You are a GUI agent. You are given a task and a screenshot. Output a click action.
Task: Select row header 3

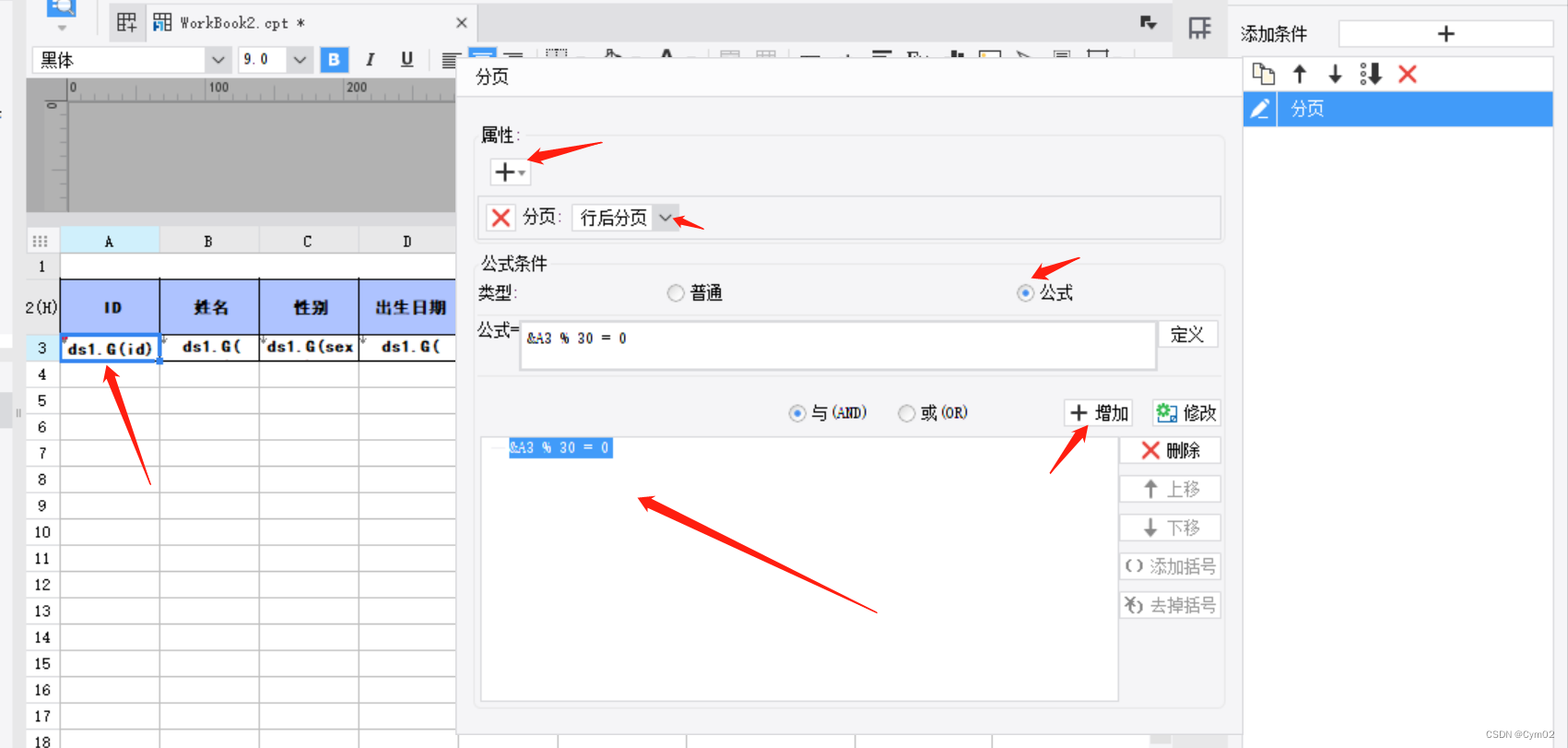(x=42, y=348)
